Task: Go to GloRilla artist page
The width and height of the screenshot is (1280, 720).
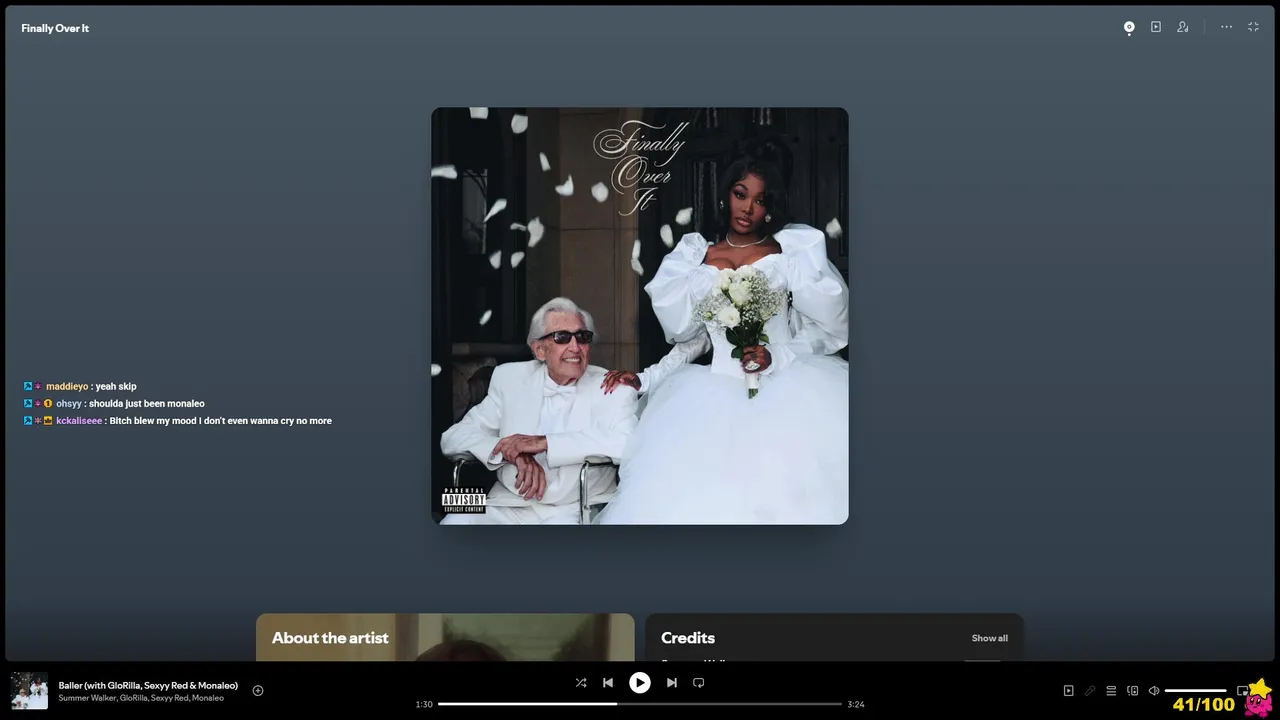Action: 133,698
